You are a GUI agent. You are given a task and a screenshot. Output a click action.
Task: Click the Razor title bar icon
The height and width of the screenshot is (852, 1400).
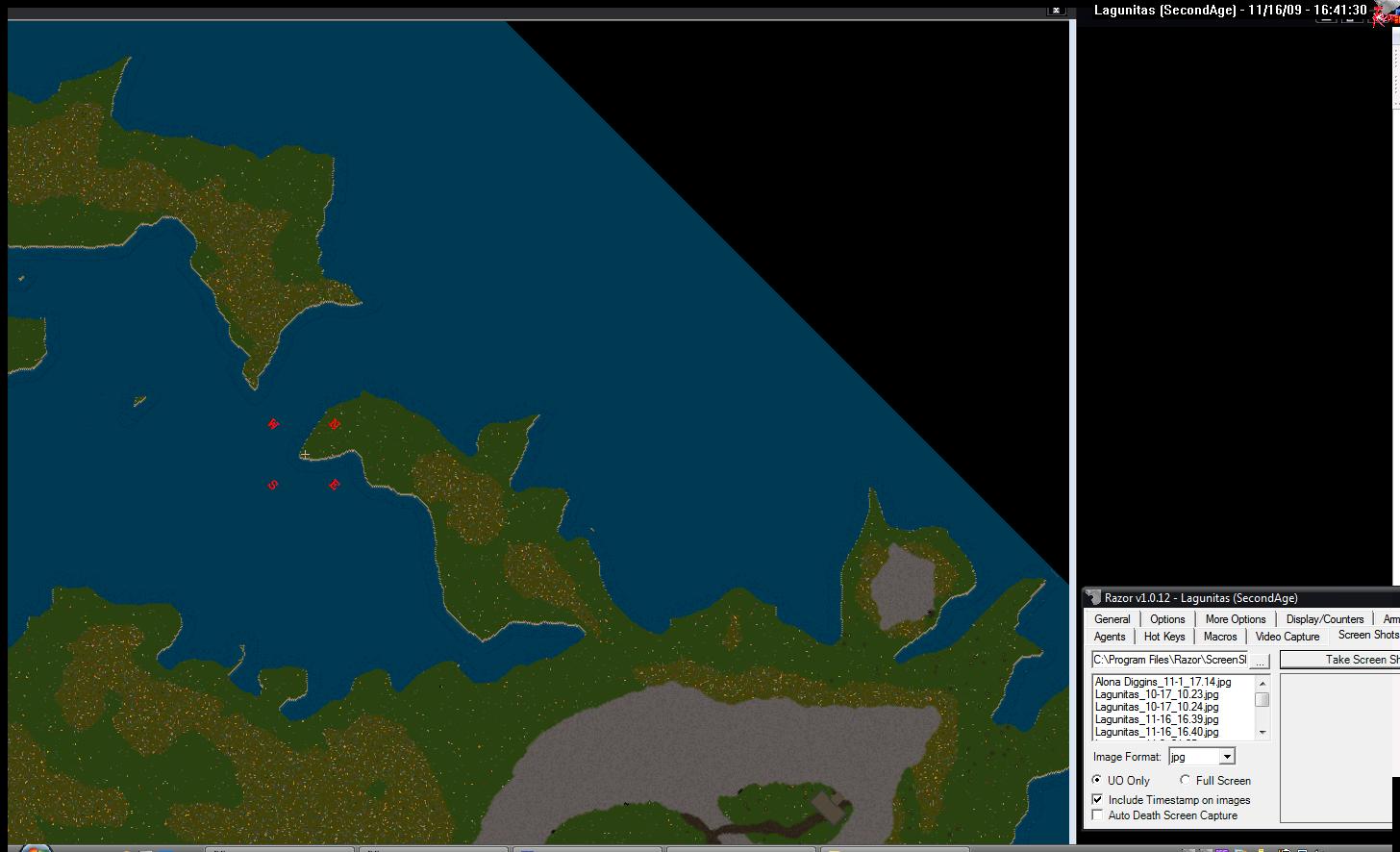point(1092,598)
